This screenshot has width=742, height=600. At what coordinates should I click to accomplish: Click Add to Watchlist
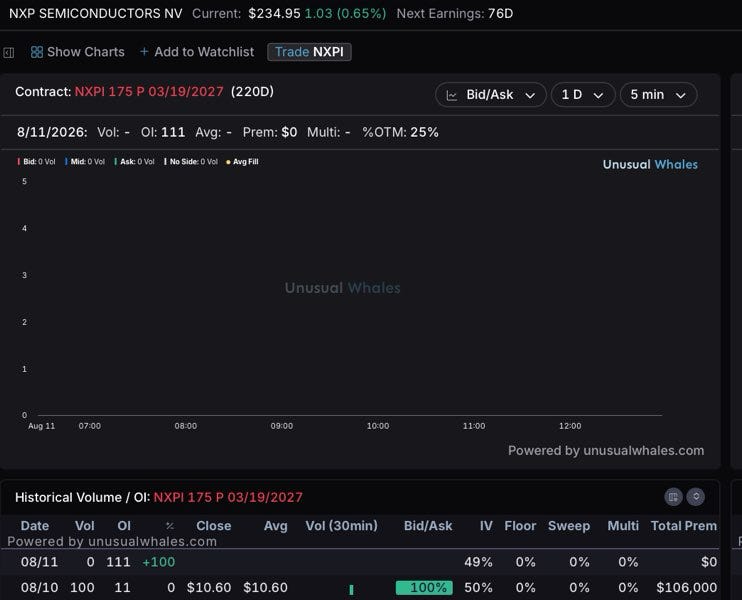[197, 52]
